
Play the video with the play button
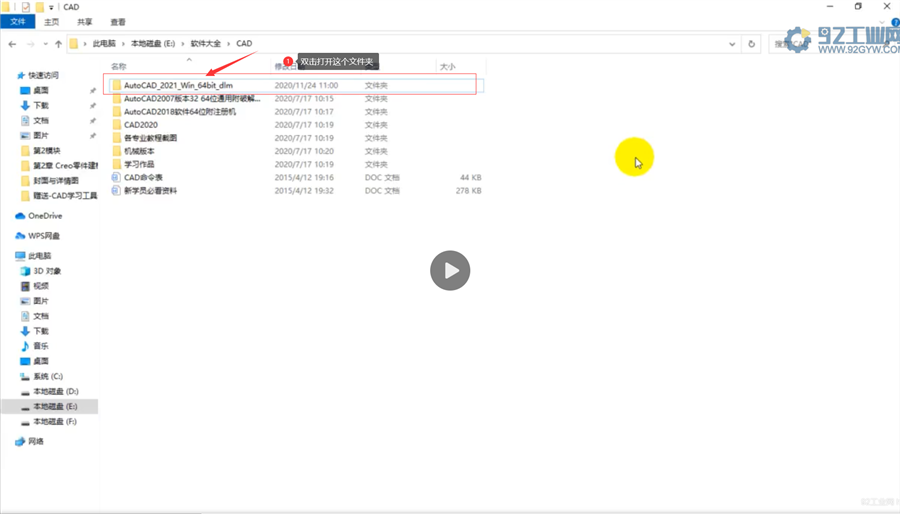click(x=450, y=270)
